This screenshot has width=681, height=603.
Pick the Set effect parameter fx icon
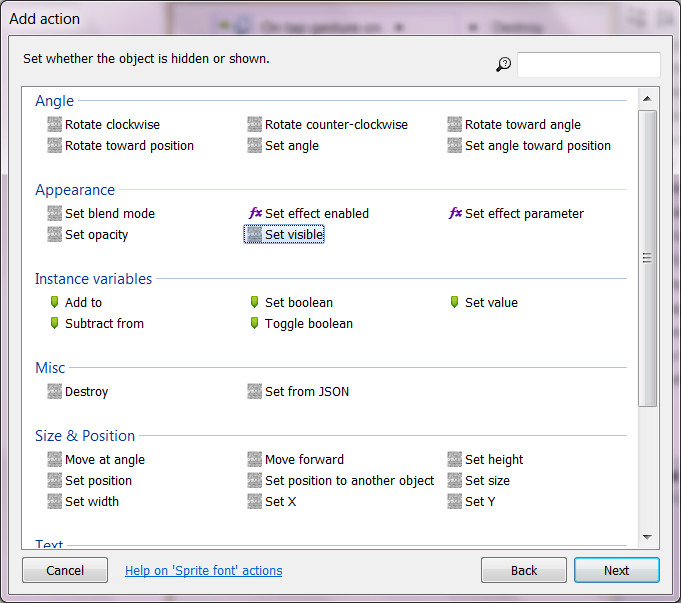tap(455, 213)
